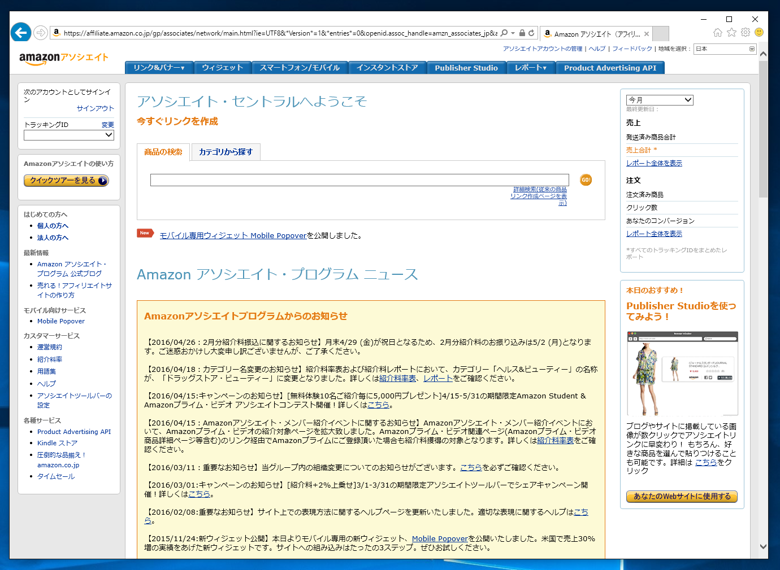The height and width of the screenshot is (570, 780).
Task: Open ヘルプ link in top header
Action: (597, 49)
